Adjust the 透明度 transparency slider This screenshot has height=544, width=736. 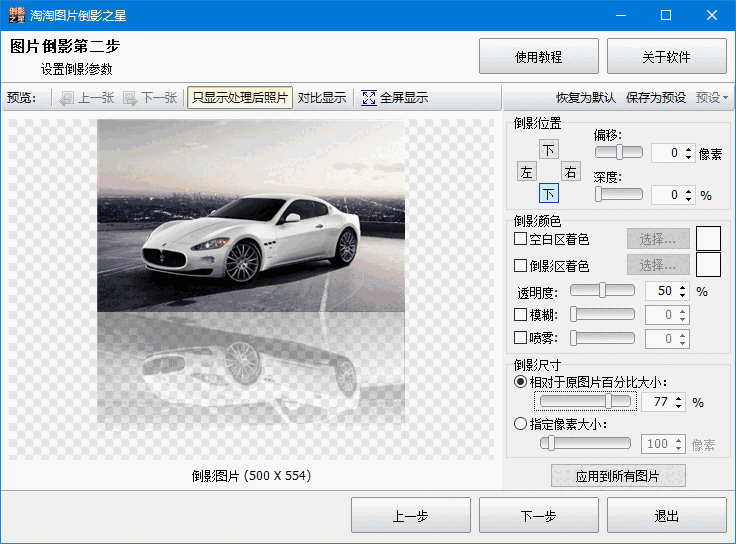click(602, 290)
